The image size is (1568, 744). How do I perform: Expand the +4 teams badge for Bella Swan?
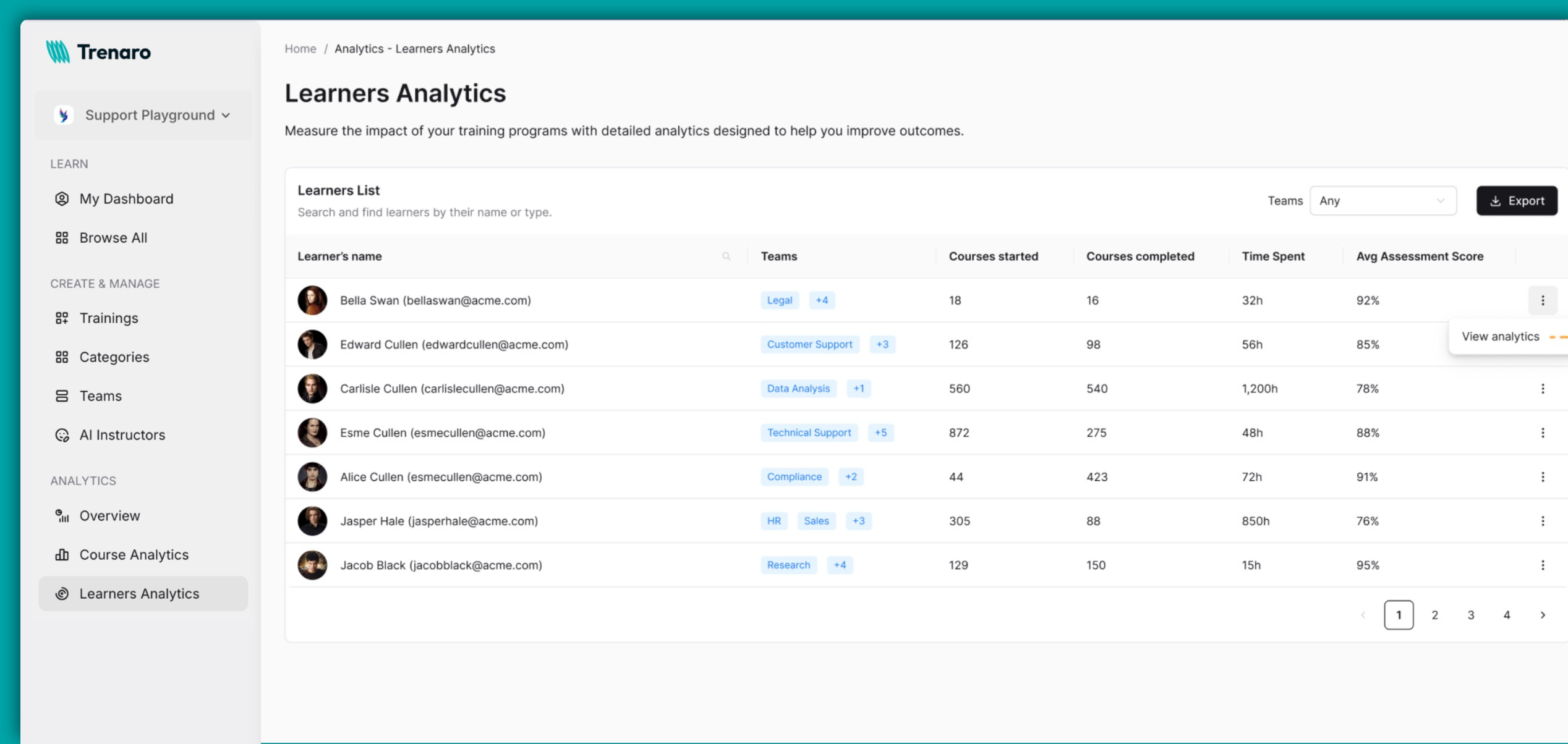pyautogui.click(x=822, y=300)
